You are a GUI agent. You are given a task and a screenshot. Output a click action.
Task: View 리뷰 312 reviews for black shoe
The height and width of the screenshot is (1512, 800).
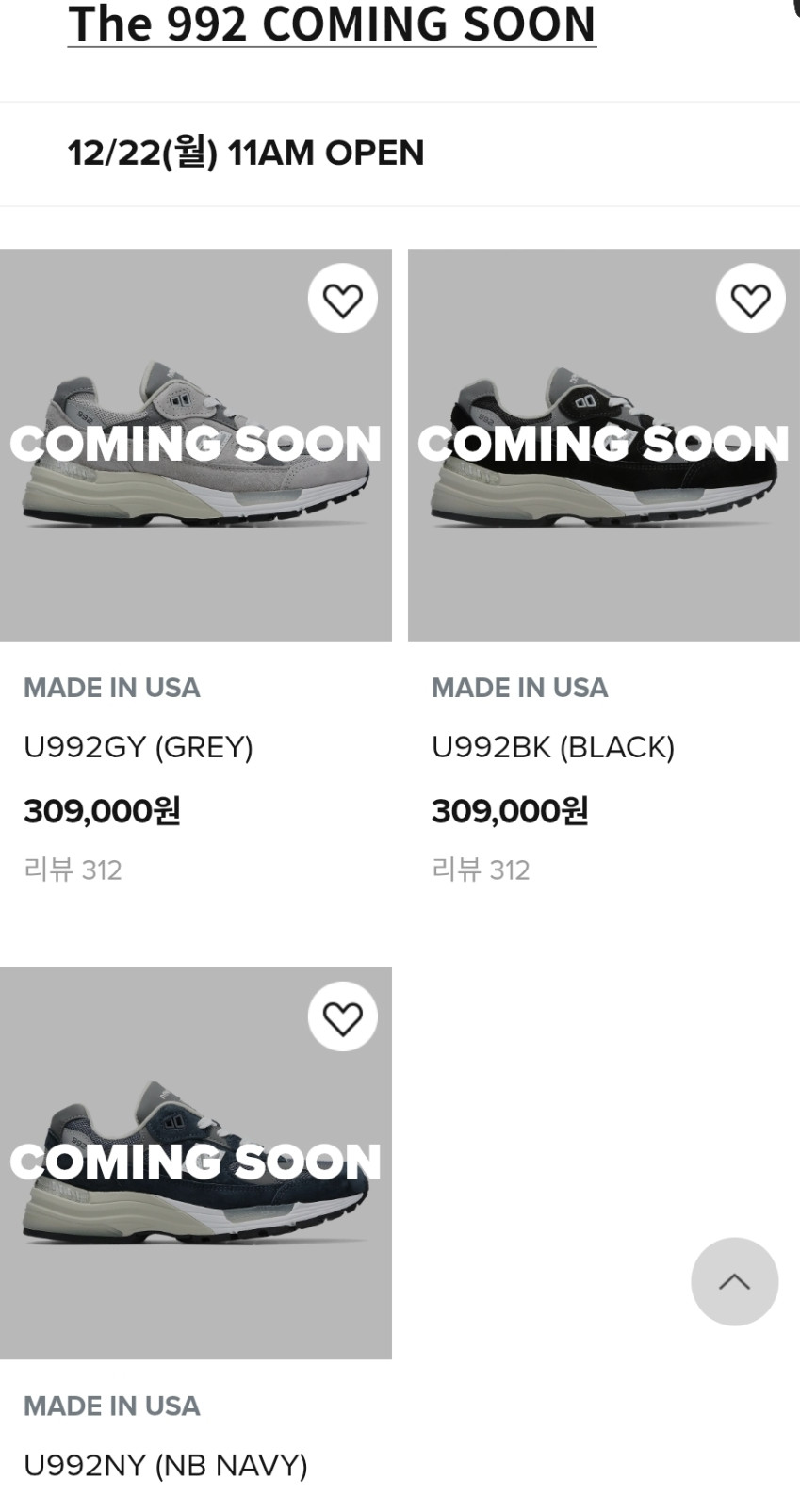coord(481,869)
